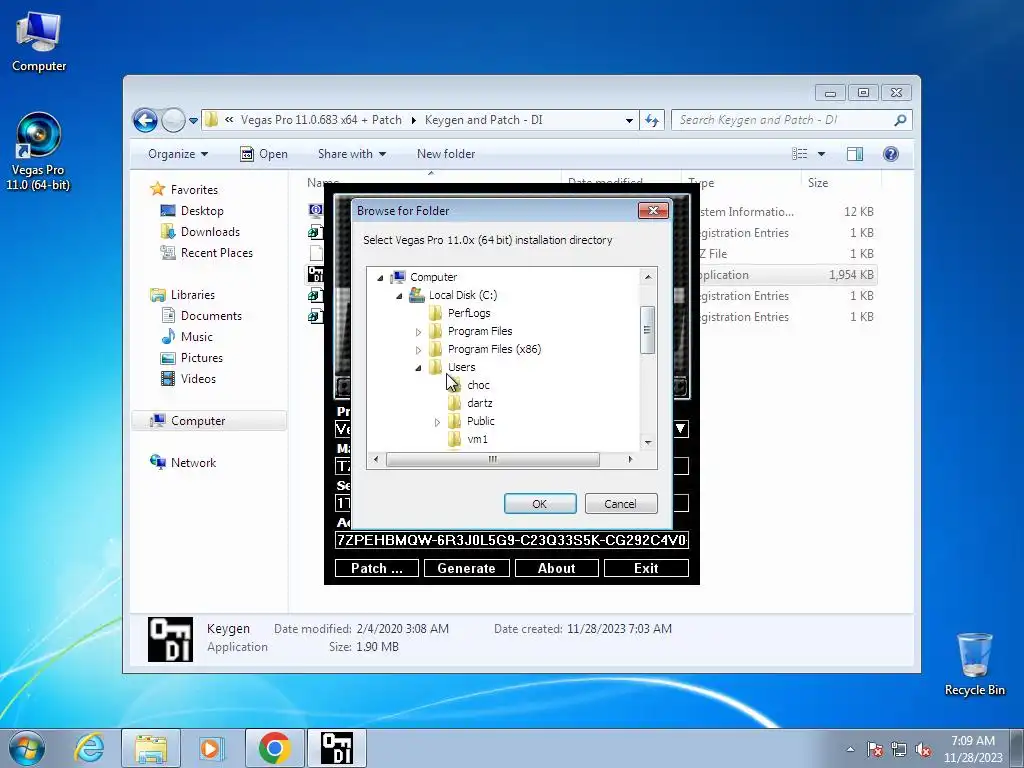Open the Recycle Bin icon

click(974, 664)
